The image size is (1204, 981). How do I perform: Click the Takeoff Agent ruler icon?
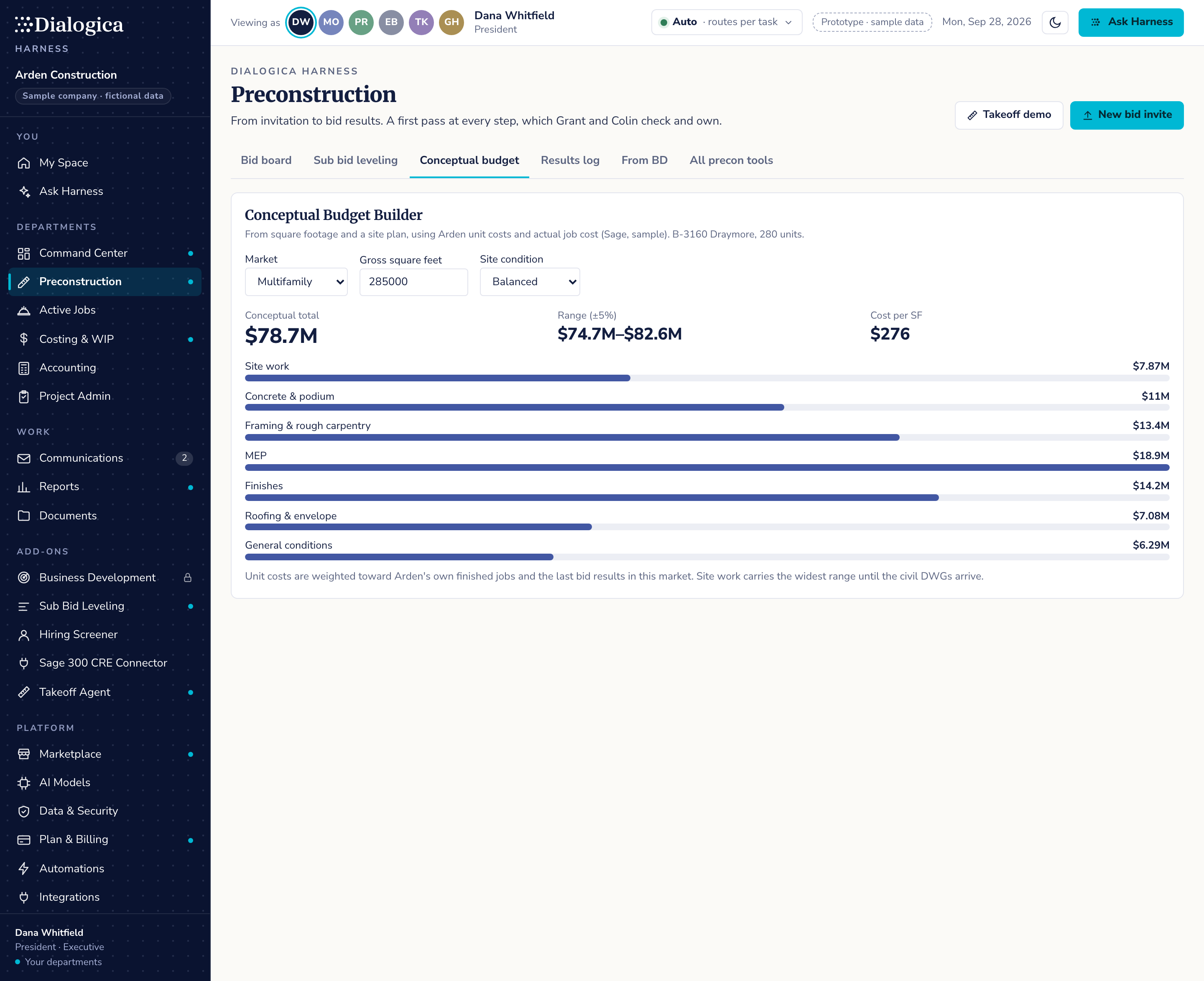coord(24,692)
